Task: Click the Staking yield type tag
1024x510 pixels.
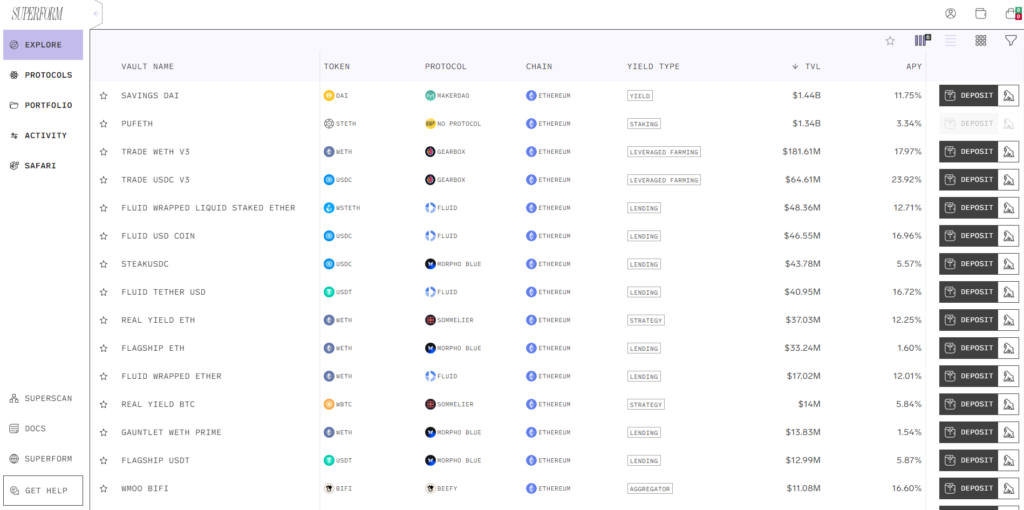Action: pyautogui.click(x=643, y=124)
